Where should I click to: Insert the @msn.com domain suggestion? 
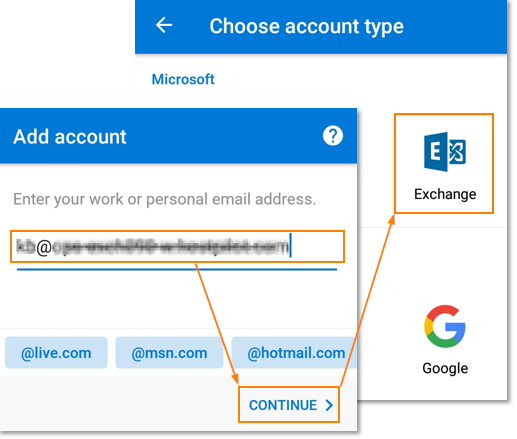click(169, 353)
